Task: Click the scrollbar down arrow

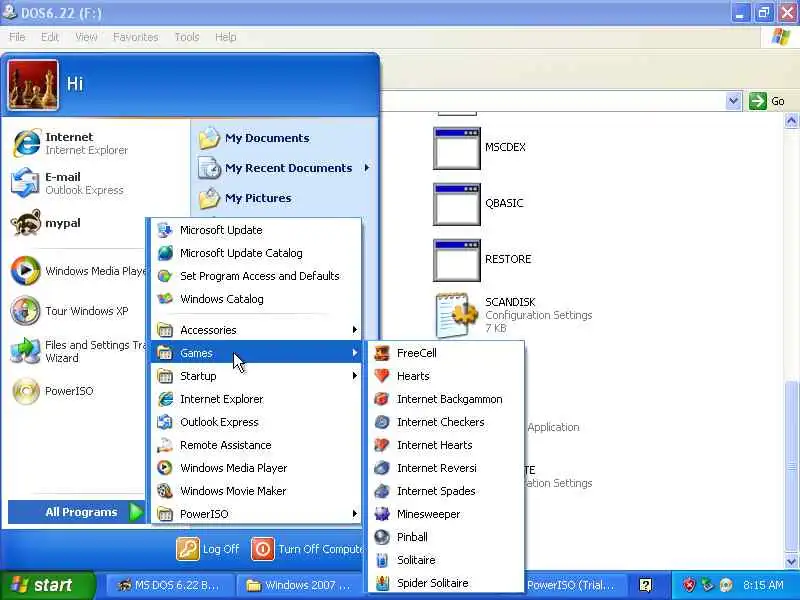Action: tap(791, 562)
